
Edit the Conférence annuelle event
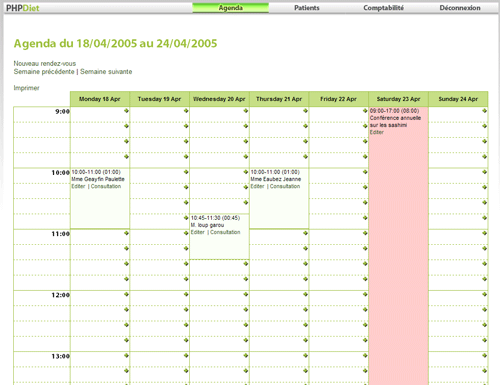tap(377, 132)
